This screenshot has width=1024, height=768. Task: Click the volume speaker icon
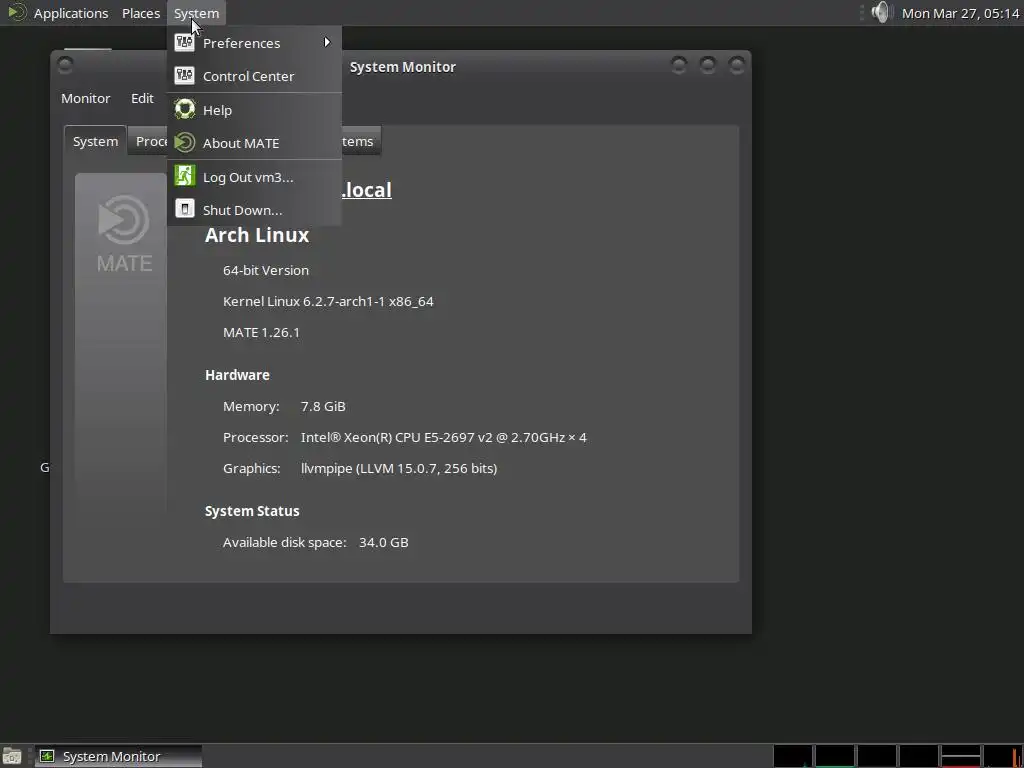click(881, 12)
